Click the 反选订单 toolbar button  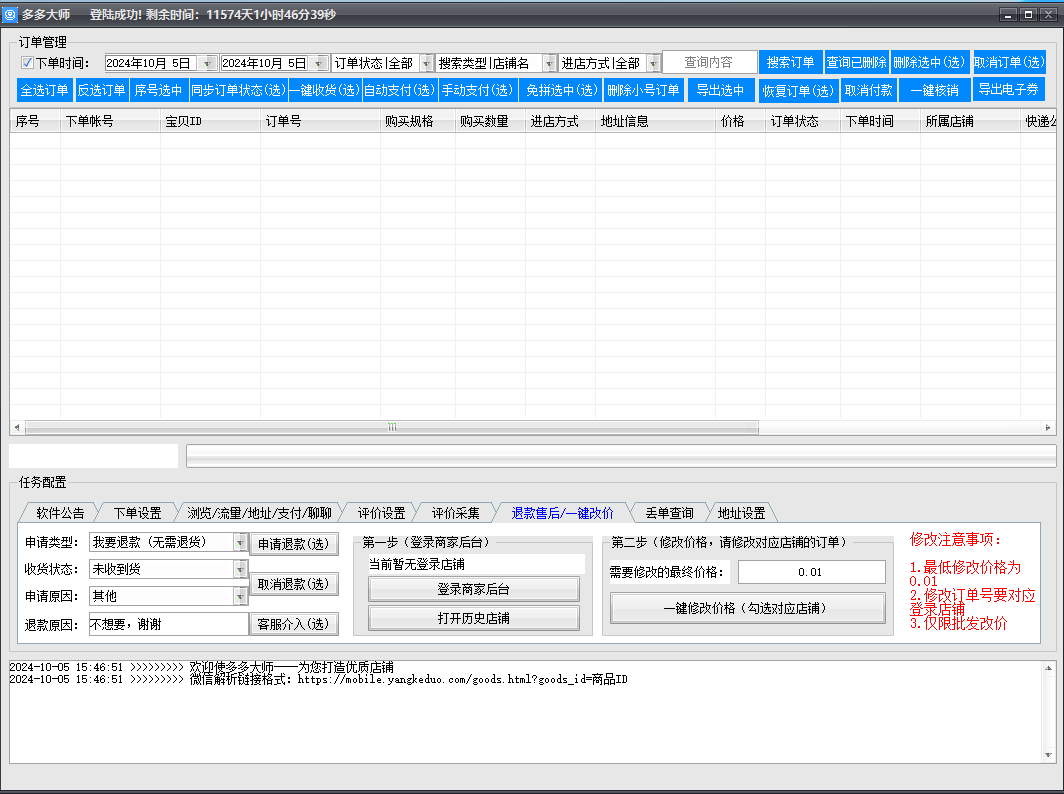(102, 90)
